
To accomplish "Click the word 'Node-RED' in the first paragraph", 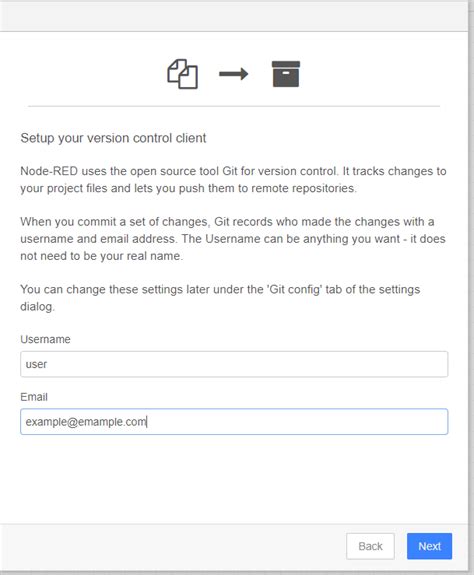I will (x=49, y=171).
